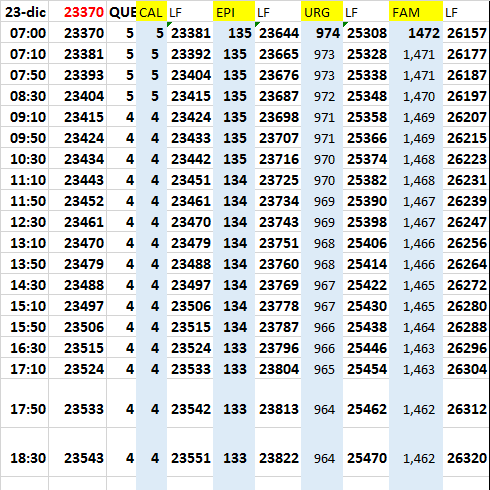Select cell with value 25398

point(366,222)
